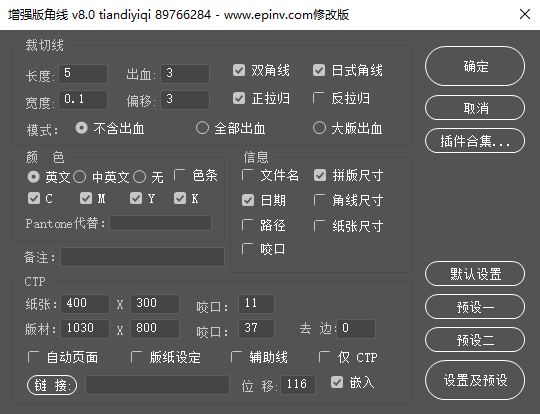Click the 备注 remarks input field
This screenshot has height=414, width=540.
[143, 257]
